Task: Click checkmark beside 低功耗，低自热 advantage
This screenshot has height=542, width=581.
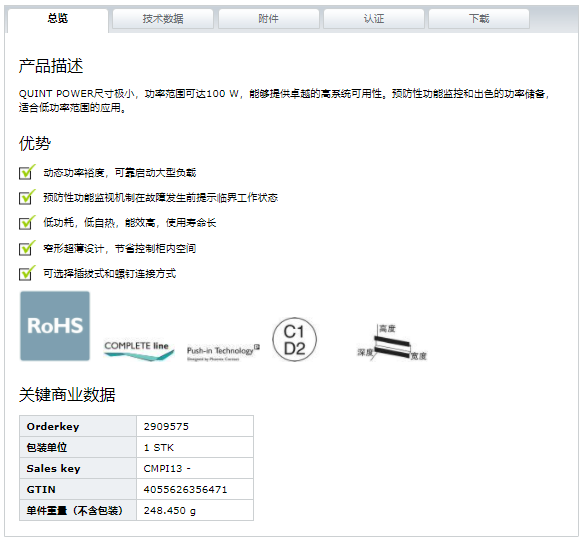Action: [x=27, y=223]
